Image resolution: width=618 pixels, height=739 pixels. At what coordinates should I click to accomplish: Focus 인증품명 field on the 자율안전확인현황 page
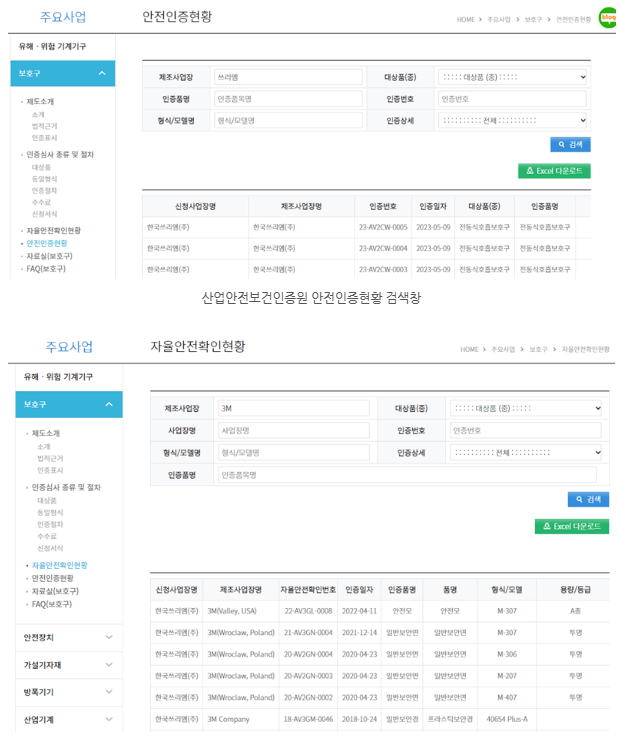407,475
